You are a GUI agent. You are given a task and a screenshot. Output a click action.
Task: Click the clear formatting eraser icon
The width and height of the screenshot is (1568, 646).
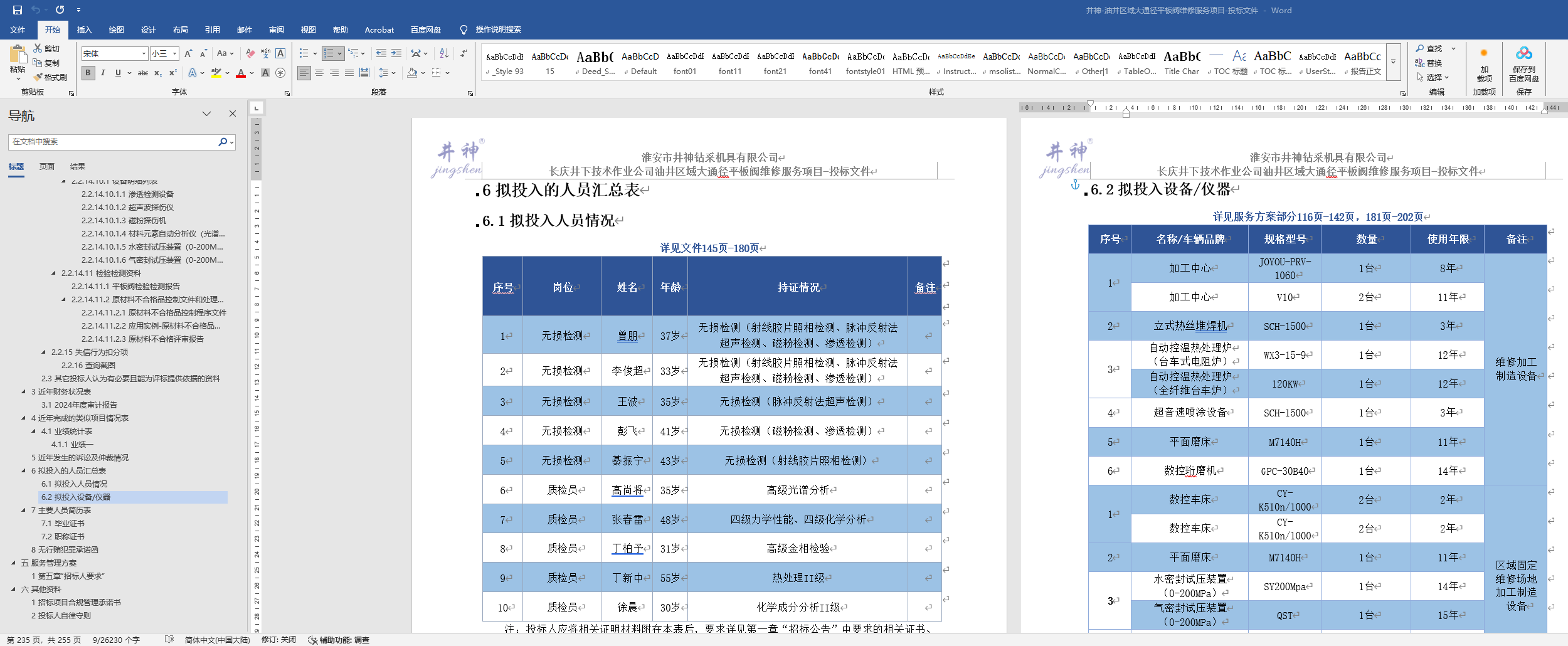pos(250,54)
